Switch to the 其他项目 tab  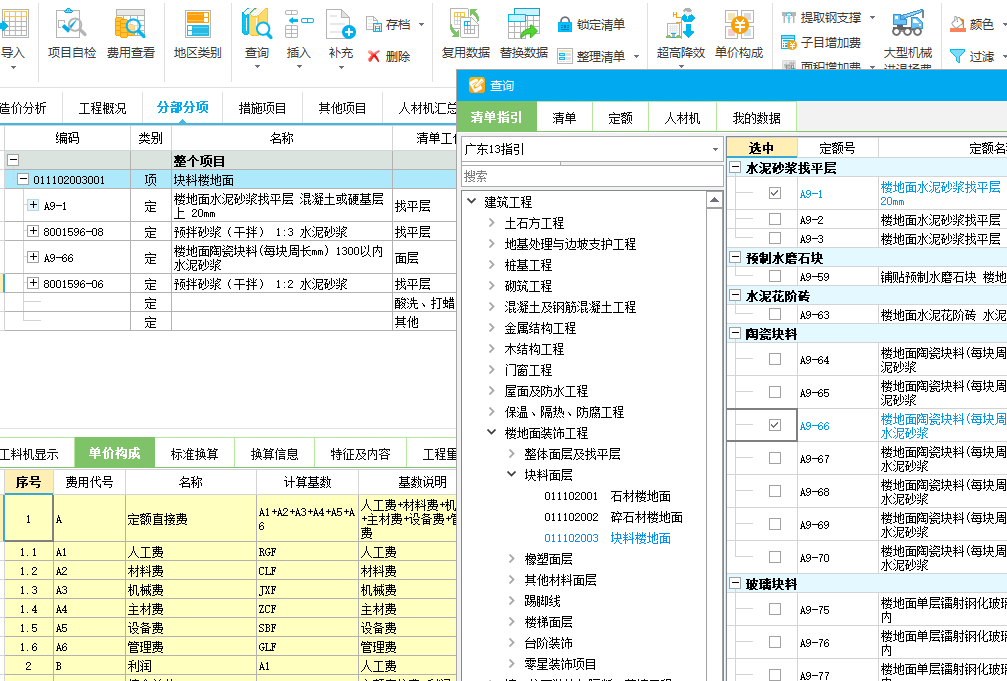coord(342,108)
